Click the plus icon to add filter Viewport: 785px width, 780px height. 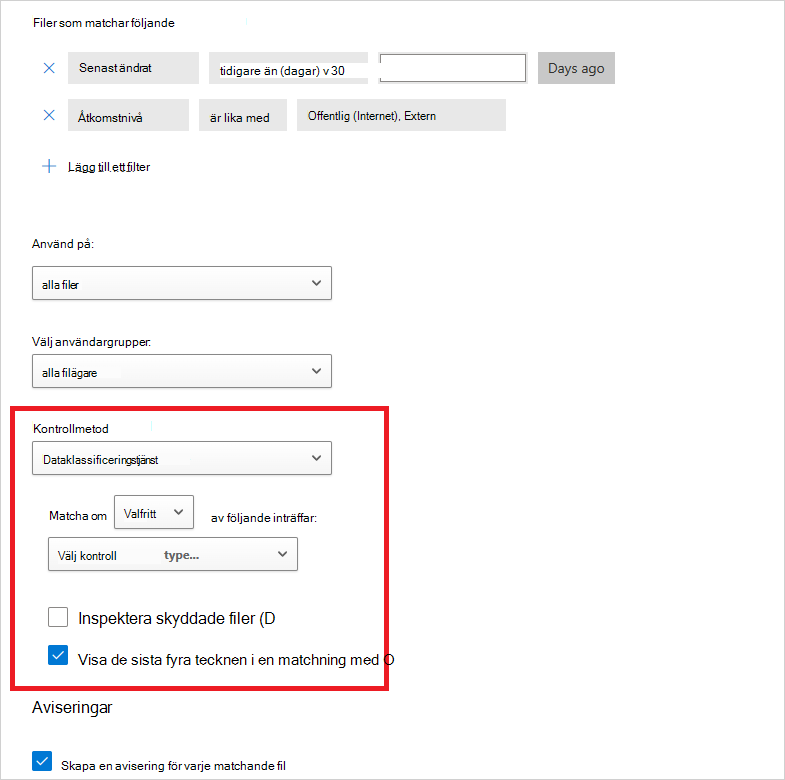(49, 166)
